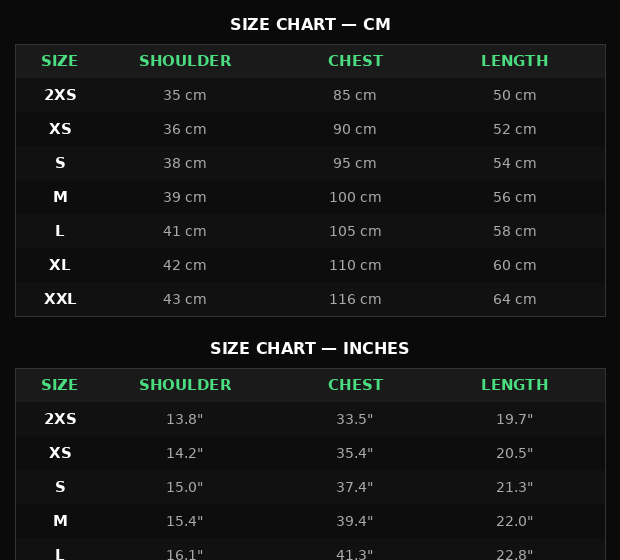Select the XXL size label
Screen dimensions: 620x560
click(60, 299)
